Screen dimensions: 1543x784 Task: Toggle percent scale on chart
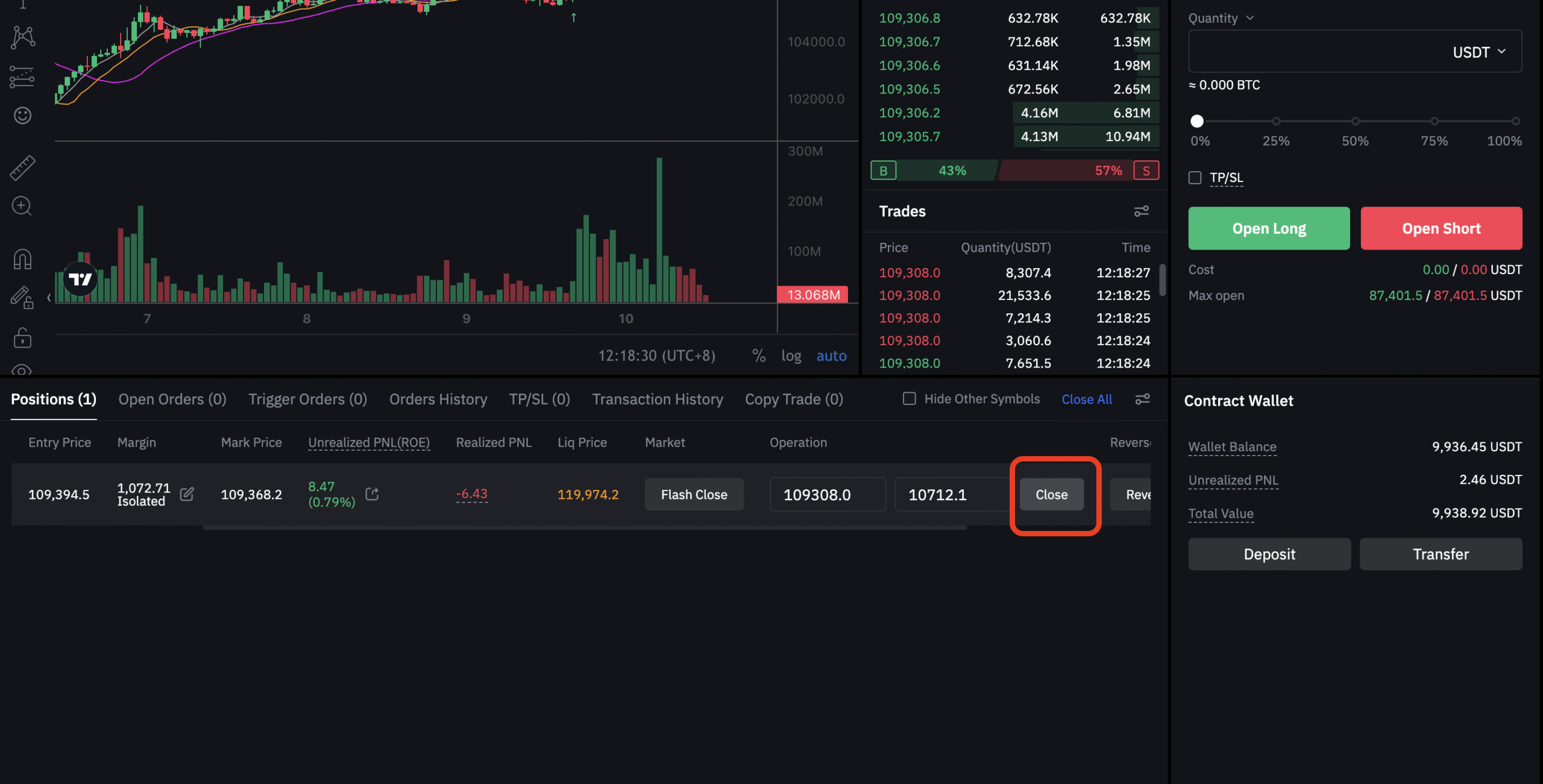pyautogui.click(x=759, y=356)
